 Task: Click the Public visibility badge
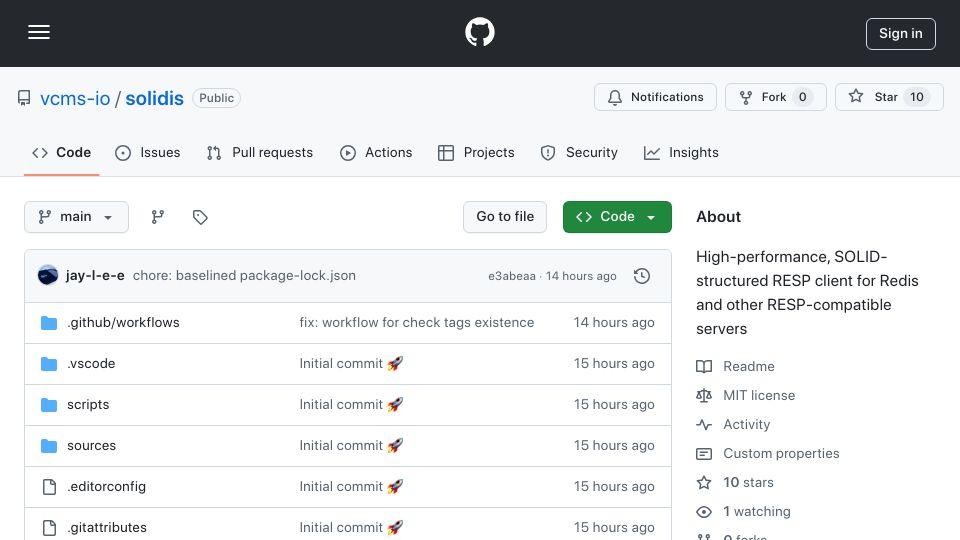coord(216,98)
